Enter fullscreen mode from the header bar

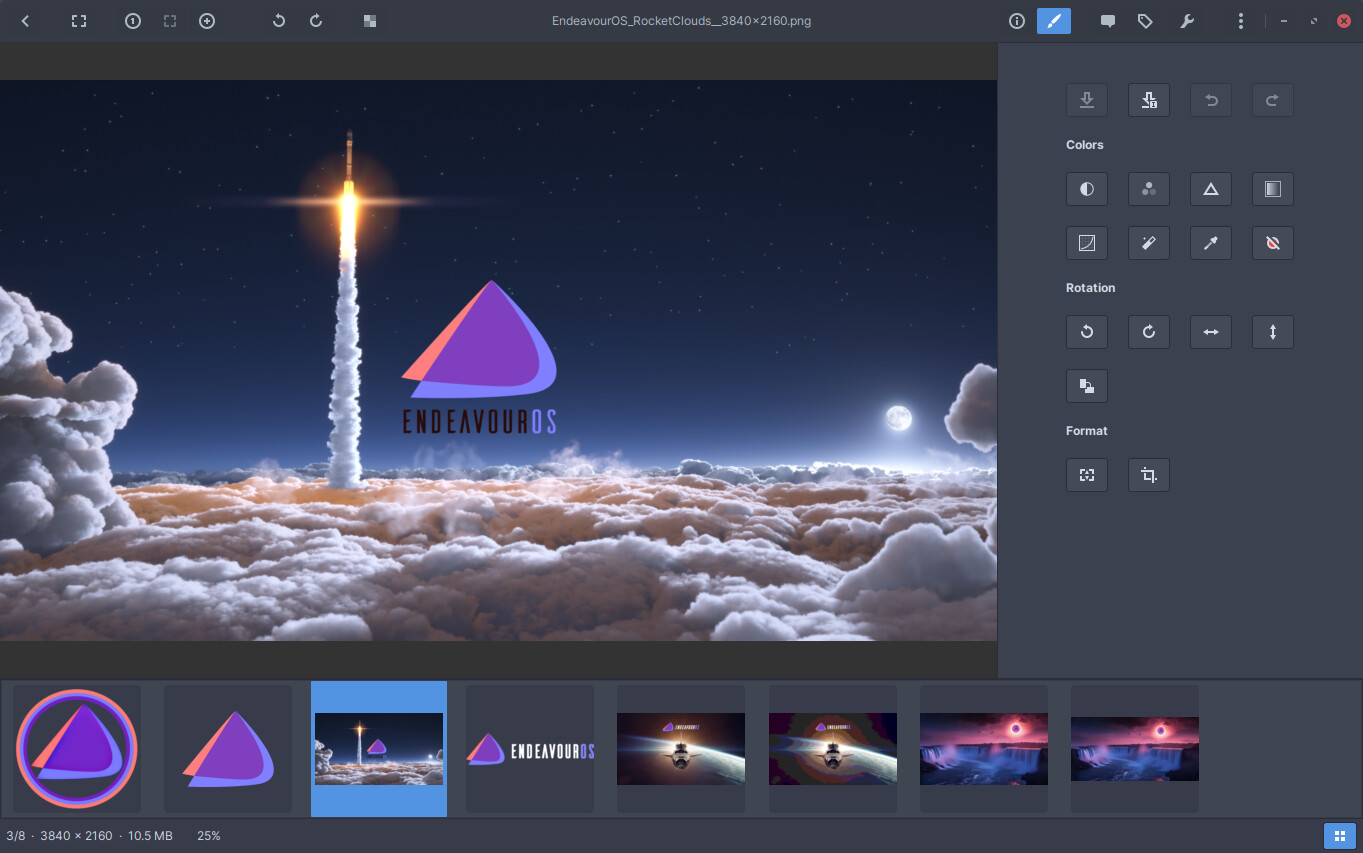click(79, 21)
